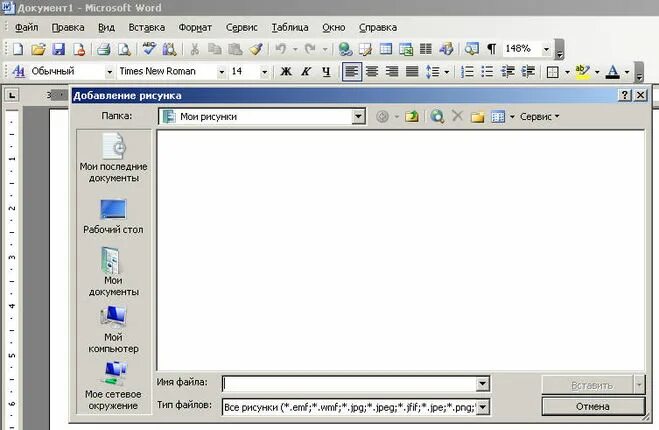Click the Print icon

point(103,49)
